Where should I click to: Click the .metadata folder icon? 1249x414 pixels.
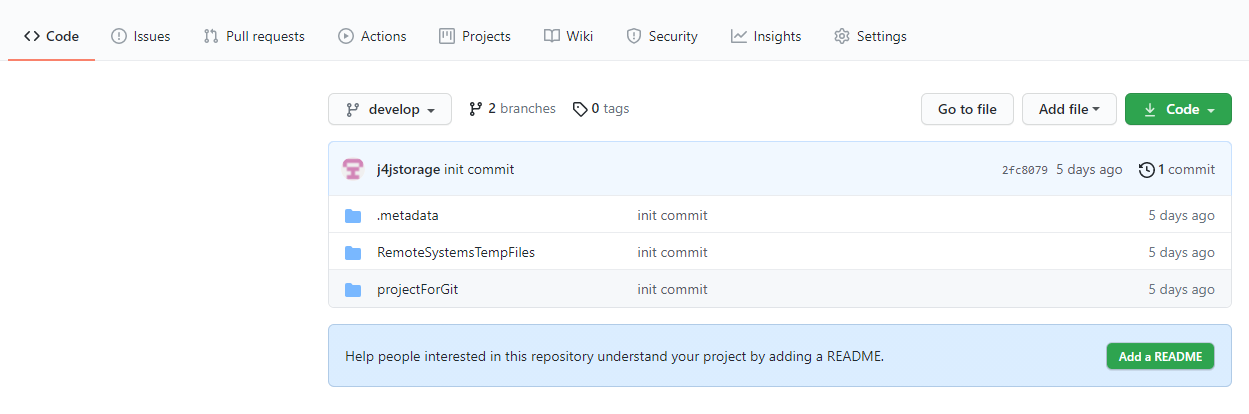pyautogui.click(x=352, y=215)
